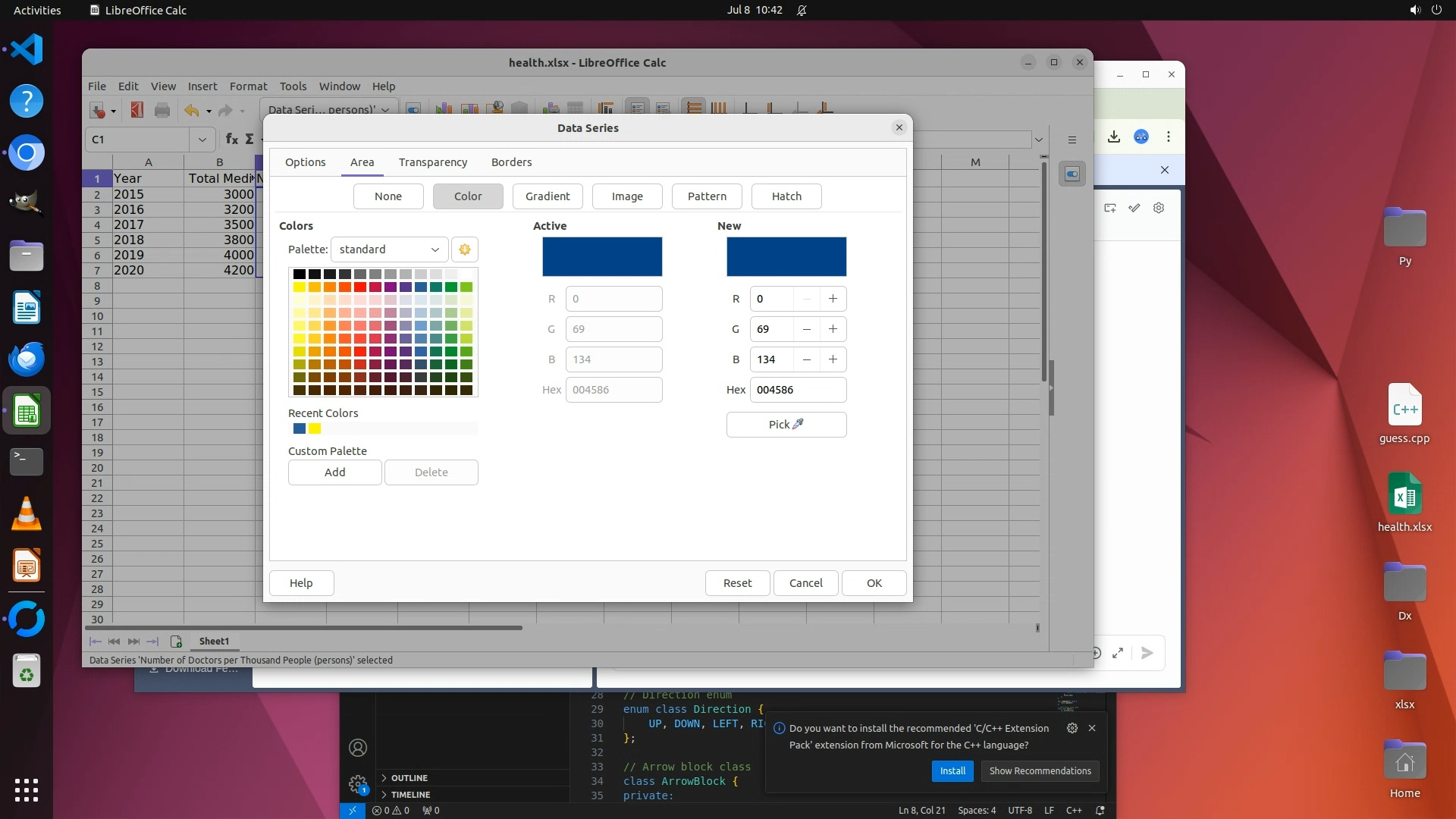Open the sidebar settings hamburger icon
The height and width of the screenshot is (819, 1456).
click(x=1072, y=140)
